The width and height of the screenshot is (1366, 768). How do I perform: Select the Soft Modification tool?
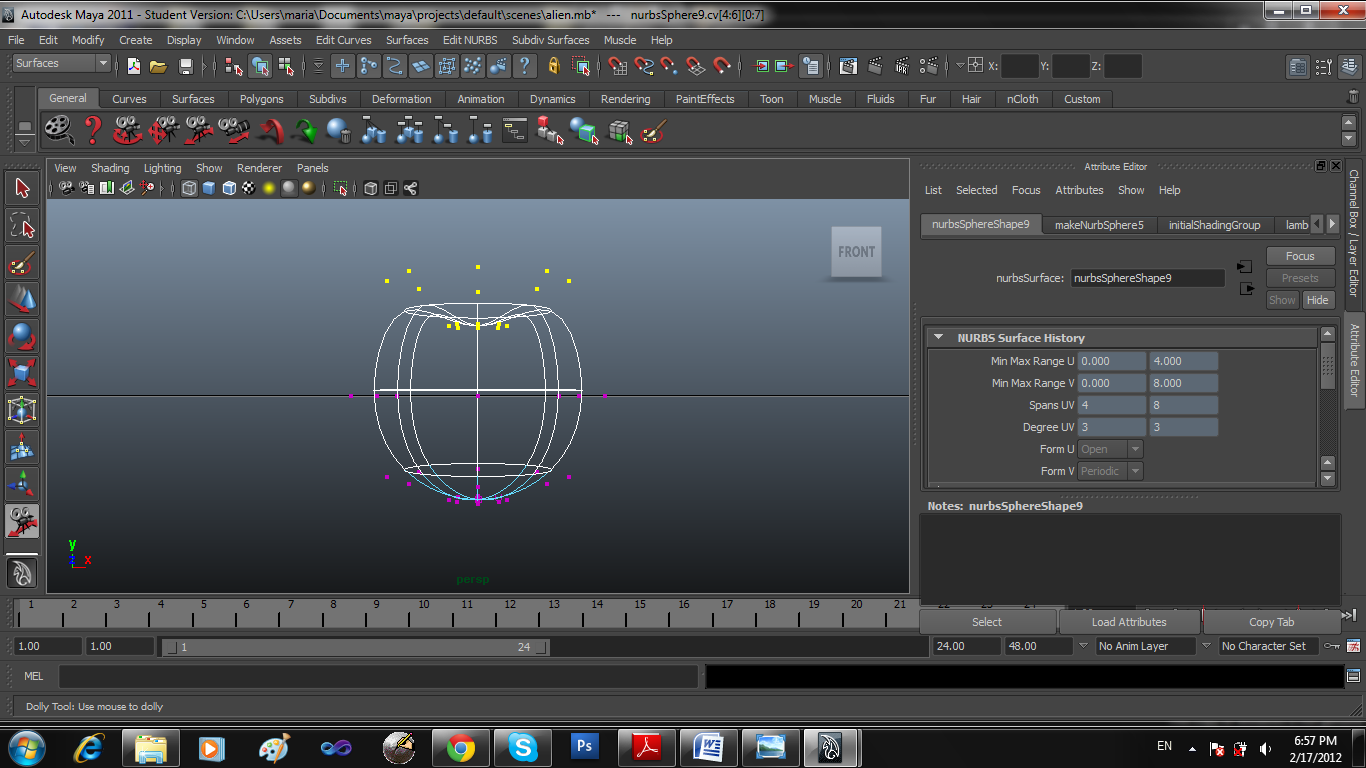(22, 447)
